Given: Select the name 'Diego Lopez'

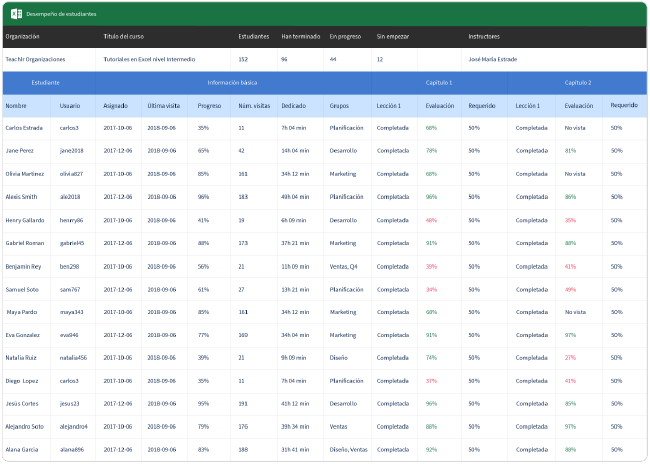Looking at the screenshot, I should coord(22,381).
